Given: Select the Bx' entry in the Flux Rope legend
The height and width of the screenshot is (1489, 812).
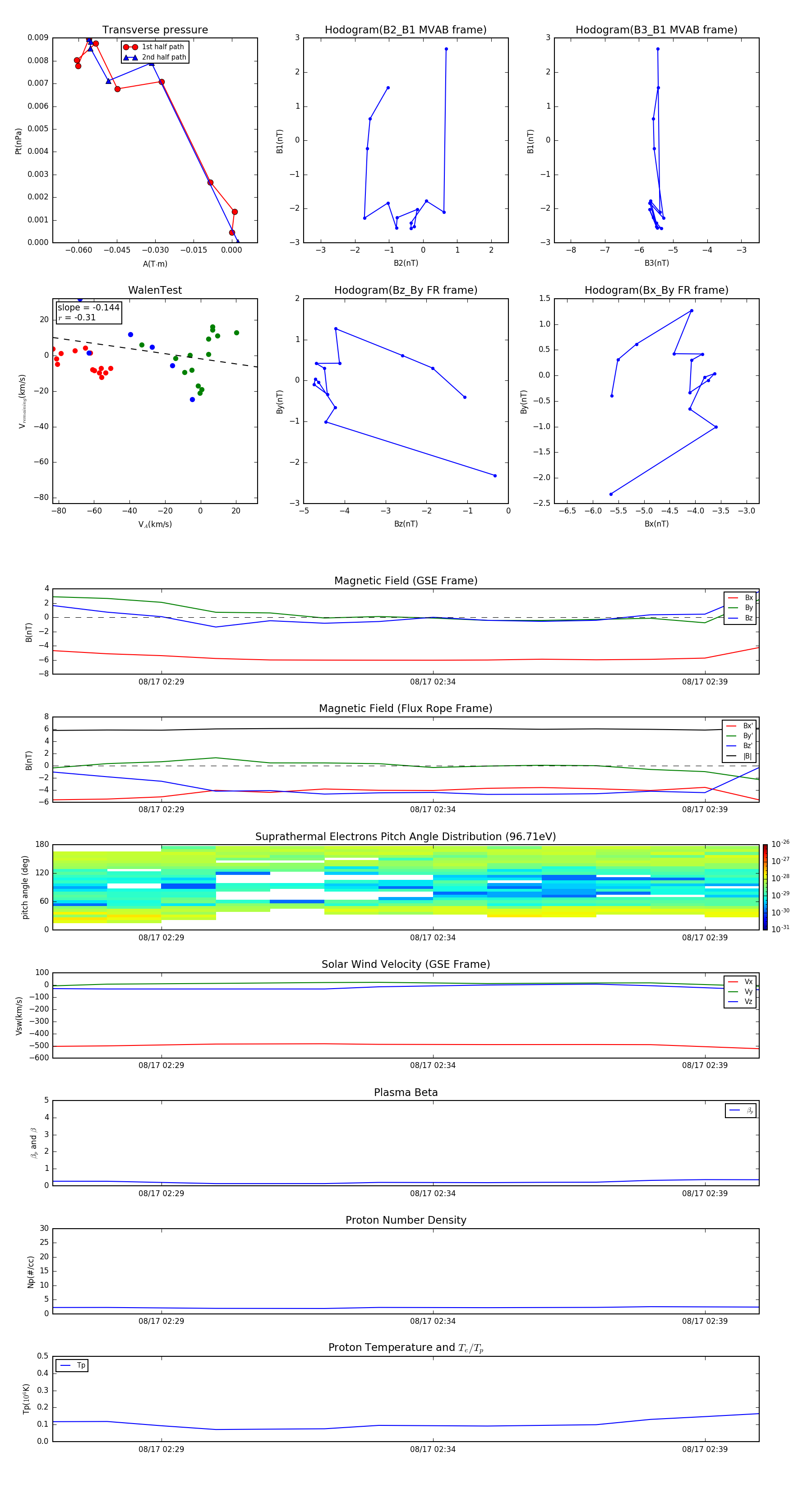Looking at the screenshot, I should [x=740, y=726].
